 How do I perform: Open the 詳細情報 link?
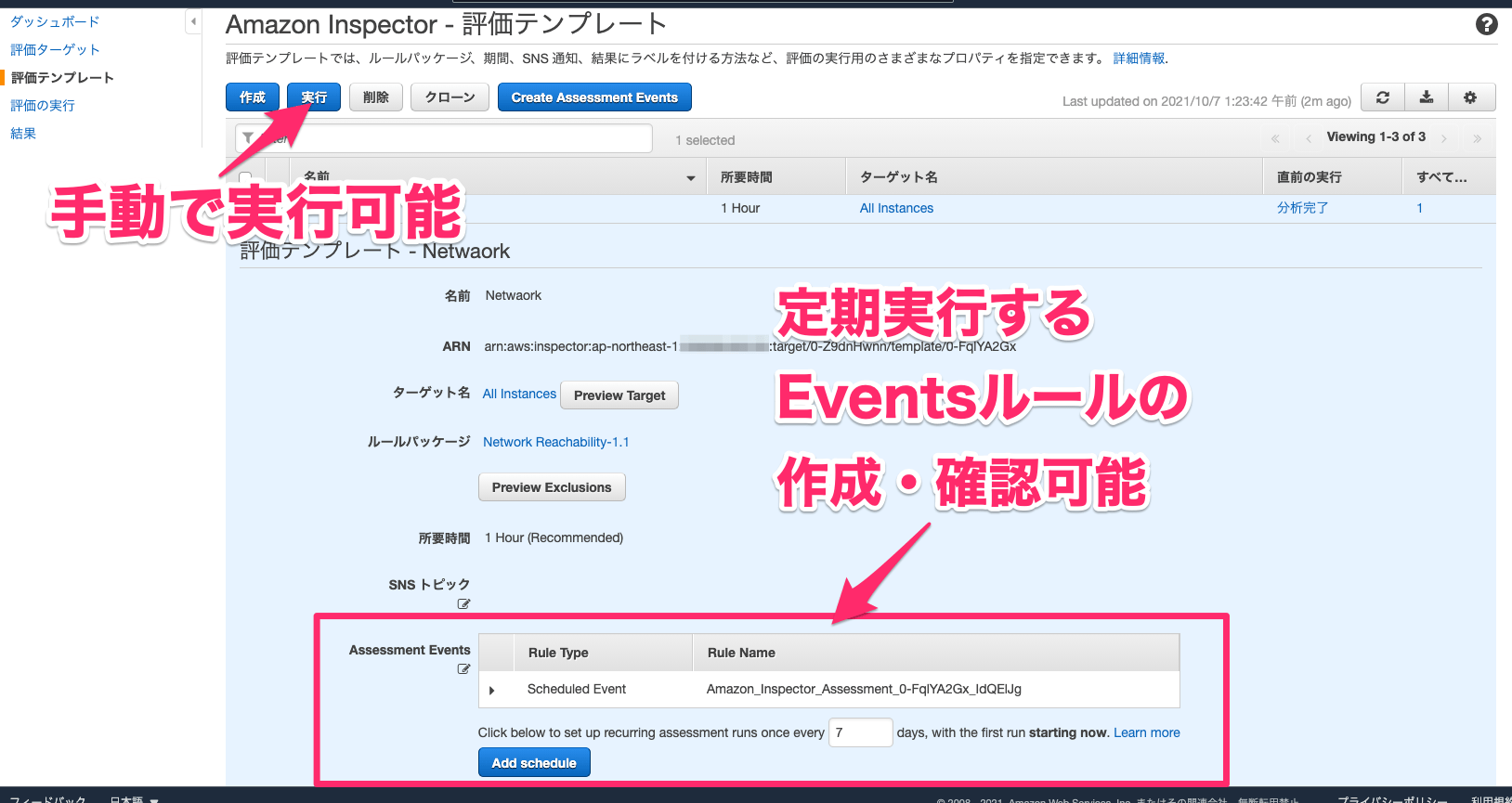pyautogui.click(x=1140, y=58)
